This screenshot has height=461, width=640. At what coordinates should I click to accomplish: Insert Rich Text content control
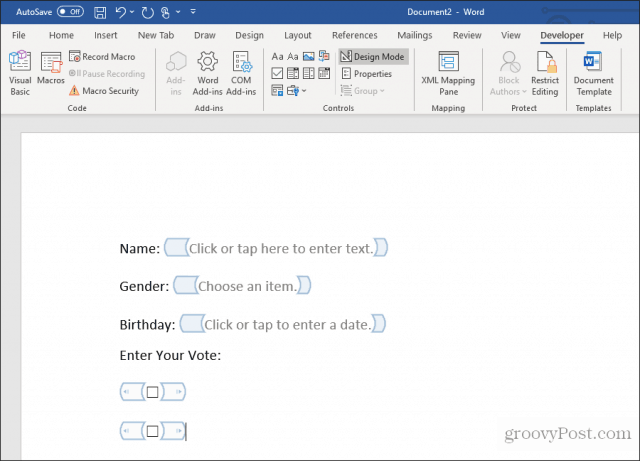pyautogui.click(x=277, y=56)
